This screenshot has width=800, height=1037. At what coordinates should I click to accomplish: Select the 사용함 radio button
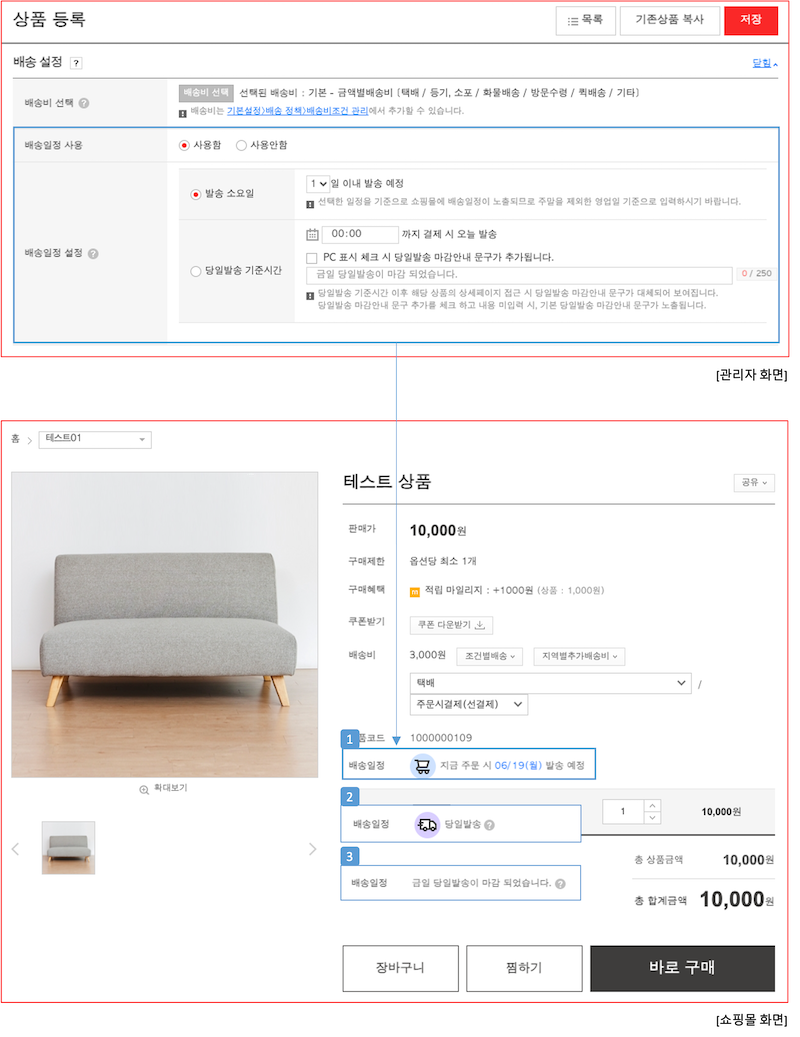184,145
